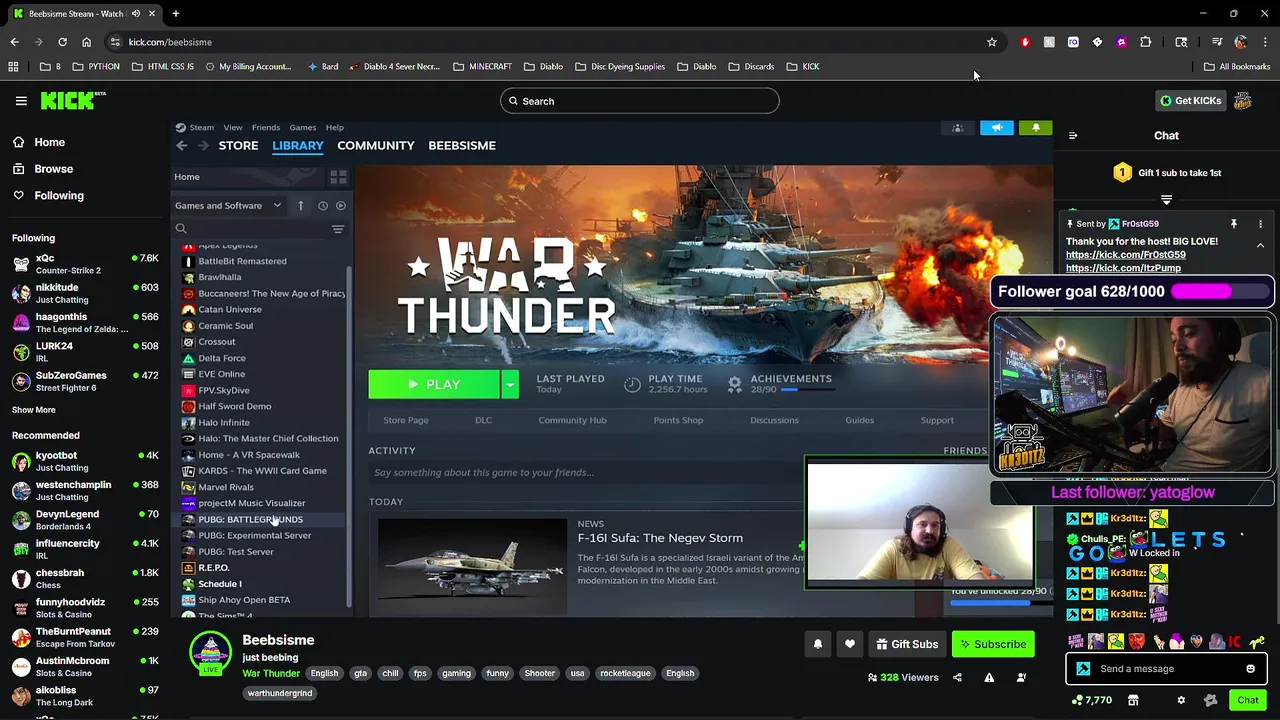Open the user profile avatar menu

point(1243,101)
